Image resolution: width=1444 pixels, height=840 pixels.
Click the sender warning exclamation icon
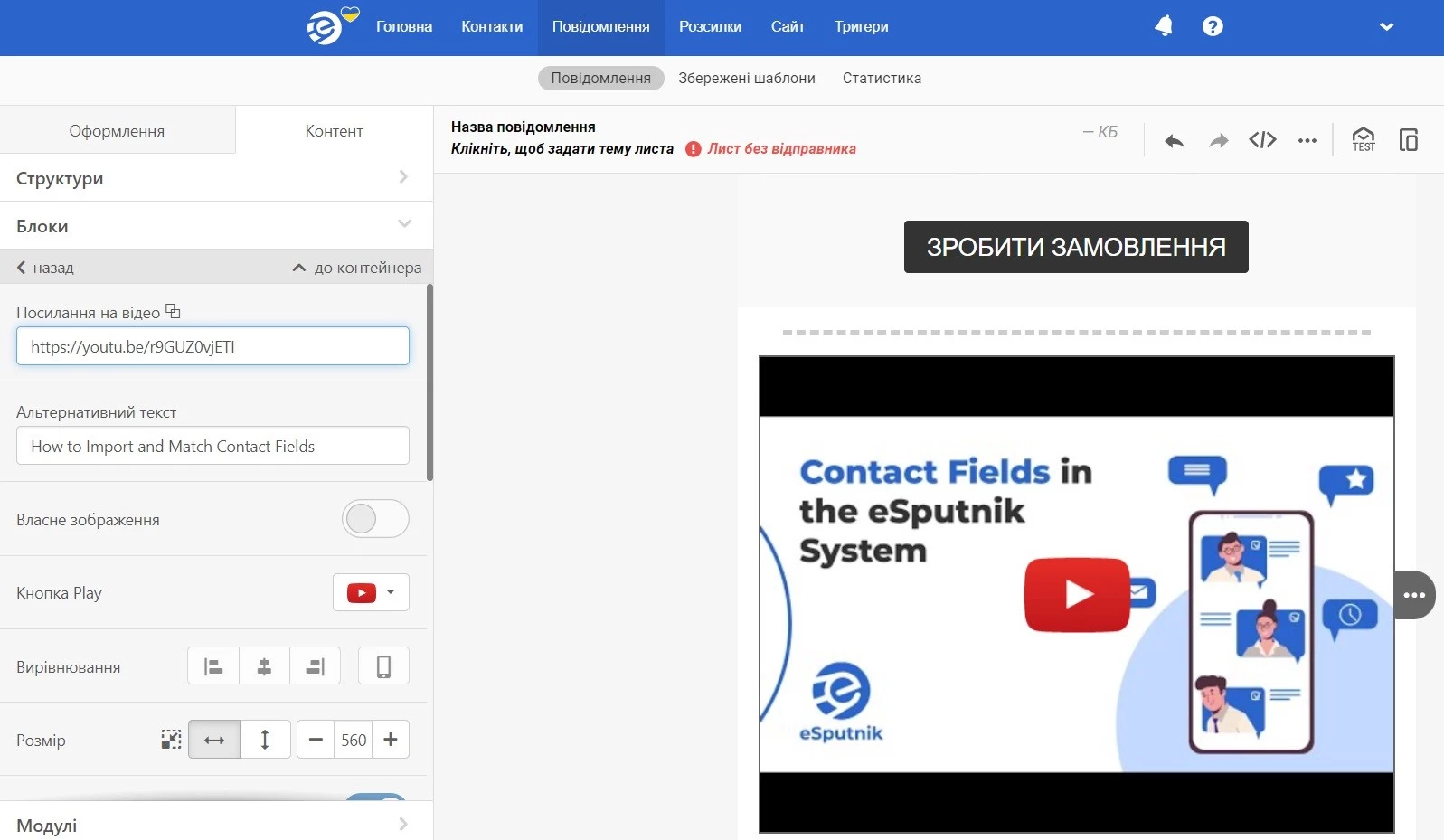coord(694,149)
